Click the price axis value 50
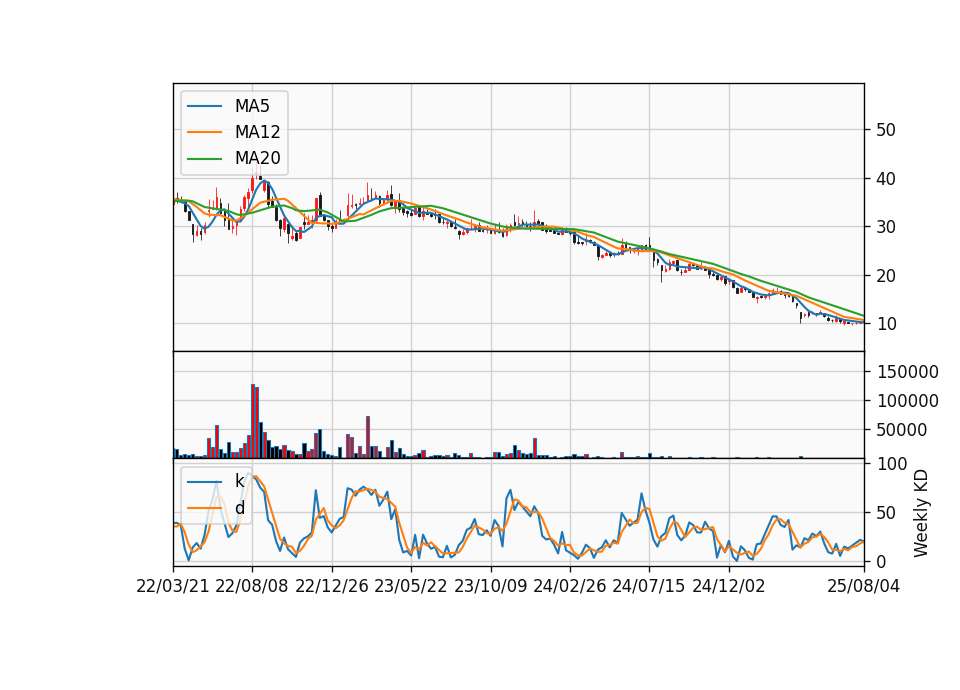960x690 pixels. pos(886,130)
